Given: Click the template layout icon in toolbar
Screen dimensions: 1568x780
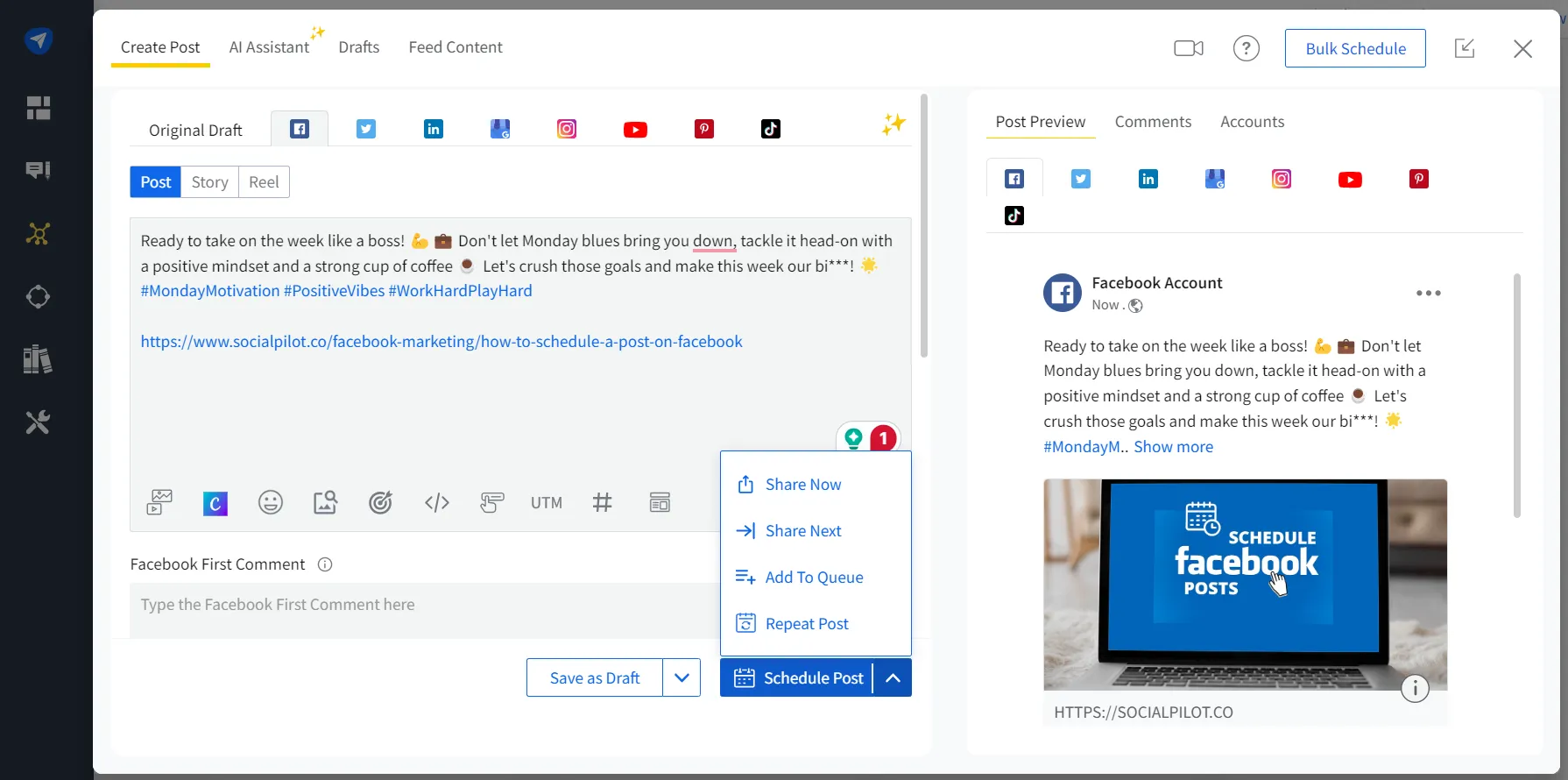Looking at the screenshot, I should 660,502.
